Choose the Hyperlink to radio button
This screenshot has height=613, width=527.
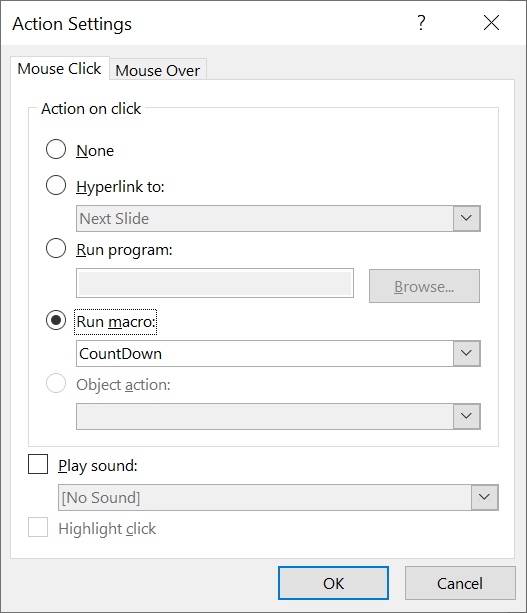(x=56, y=185)
